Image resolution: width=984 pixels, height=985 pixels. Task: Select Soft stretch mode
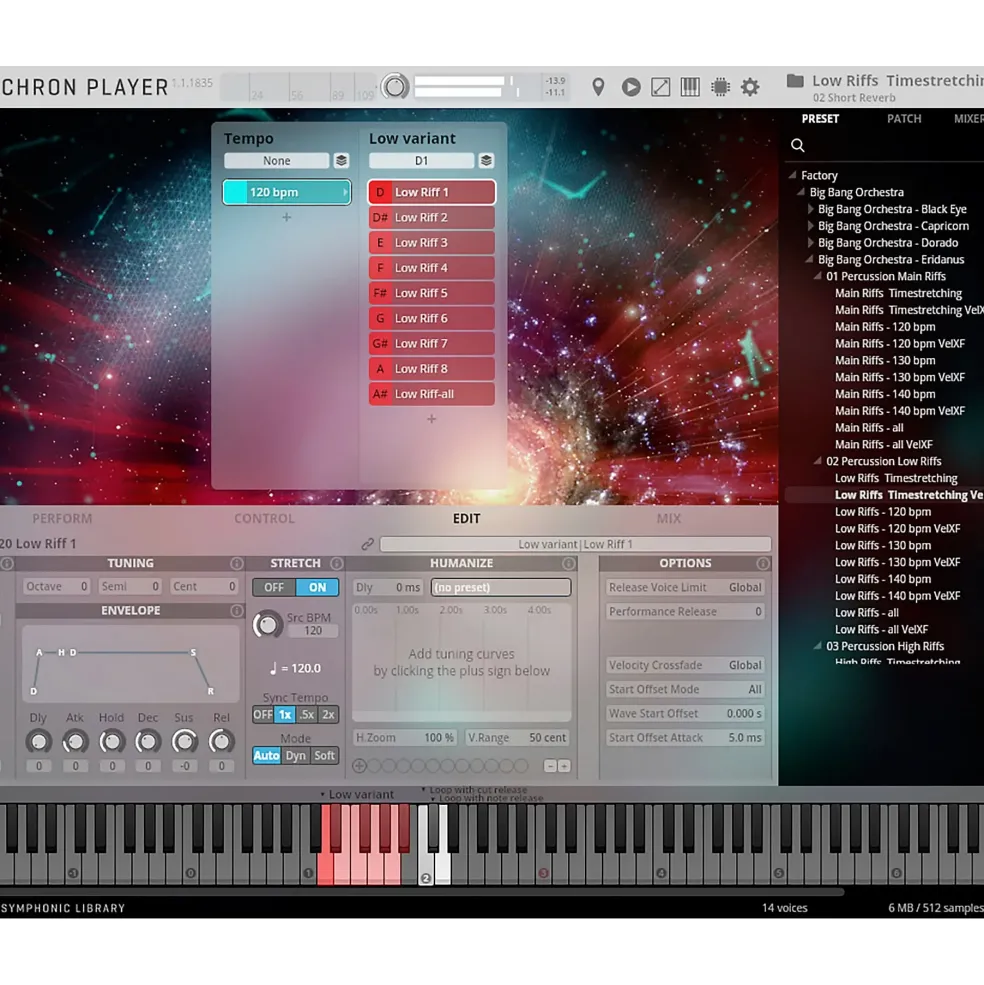pyautogui.click(x=324, y=756)
